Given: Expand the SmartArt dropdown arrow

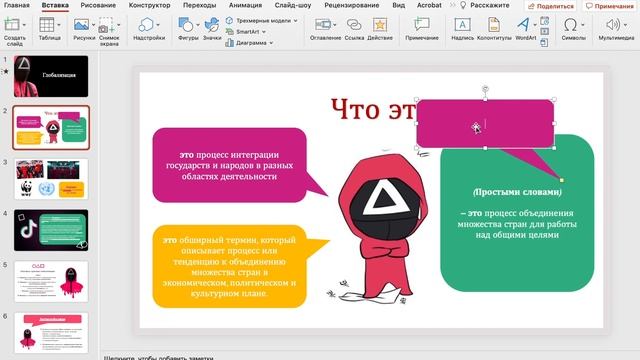Looking at the screenshot, I should coord(264,32).
